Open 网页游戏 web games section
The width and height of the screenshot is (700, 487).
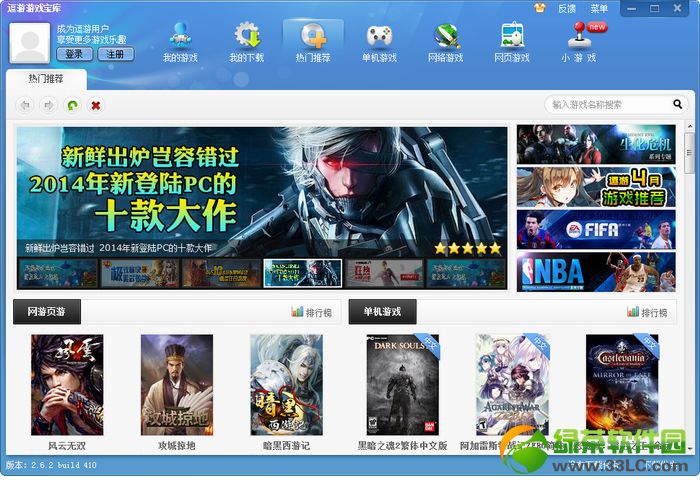click(x=512, y=42)
